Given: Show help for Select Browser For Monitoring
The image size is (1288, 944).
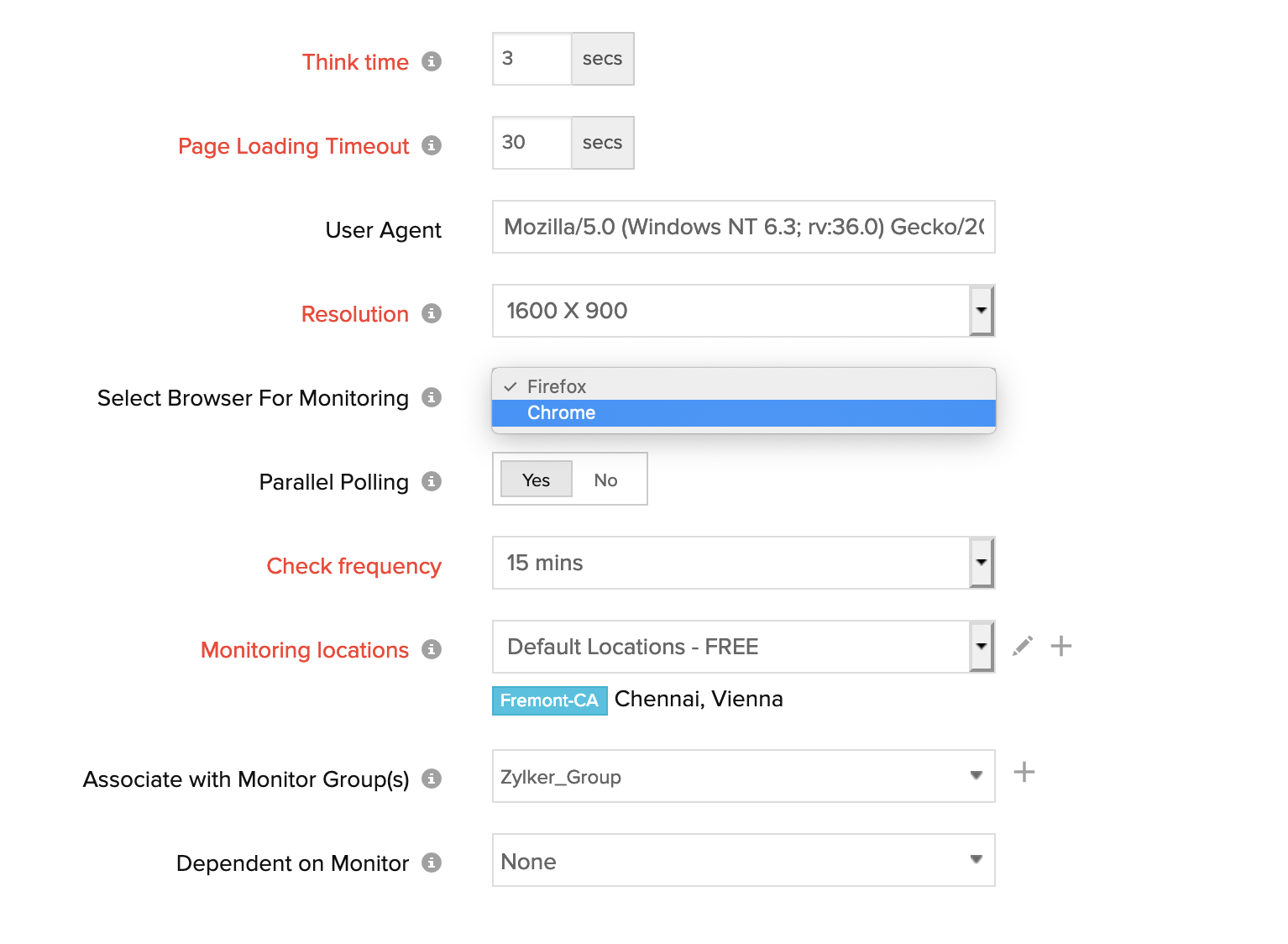Looking at the screenshot, I should [432, 397].
